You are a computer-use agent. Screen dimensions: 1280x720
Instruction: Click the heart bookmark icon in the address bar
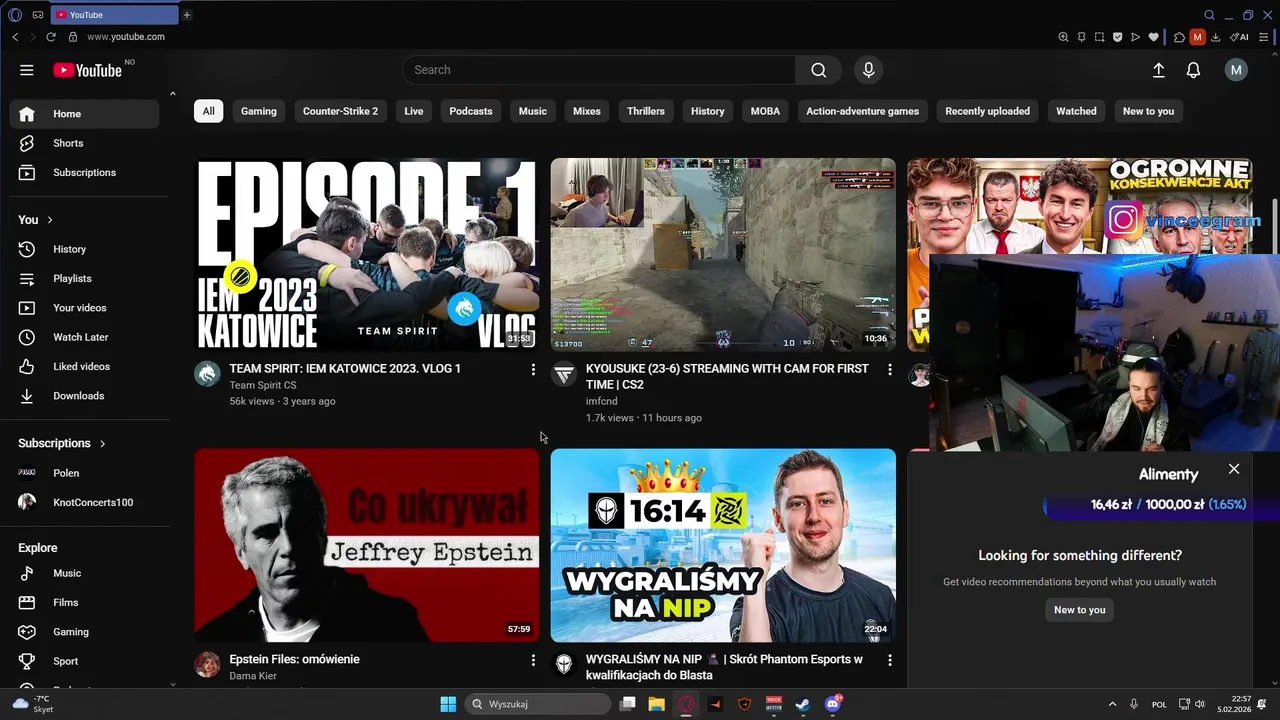coord(1153,37)
